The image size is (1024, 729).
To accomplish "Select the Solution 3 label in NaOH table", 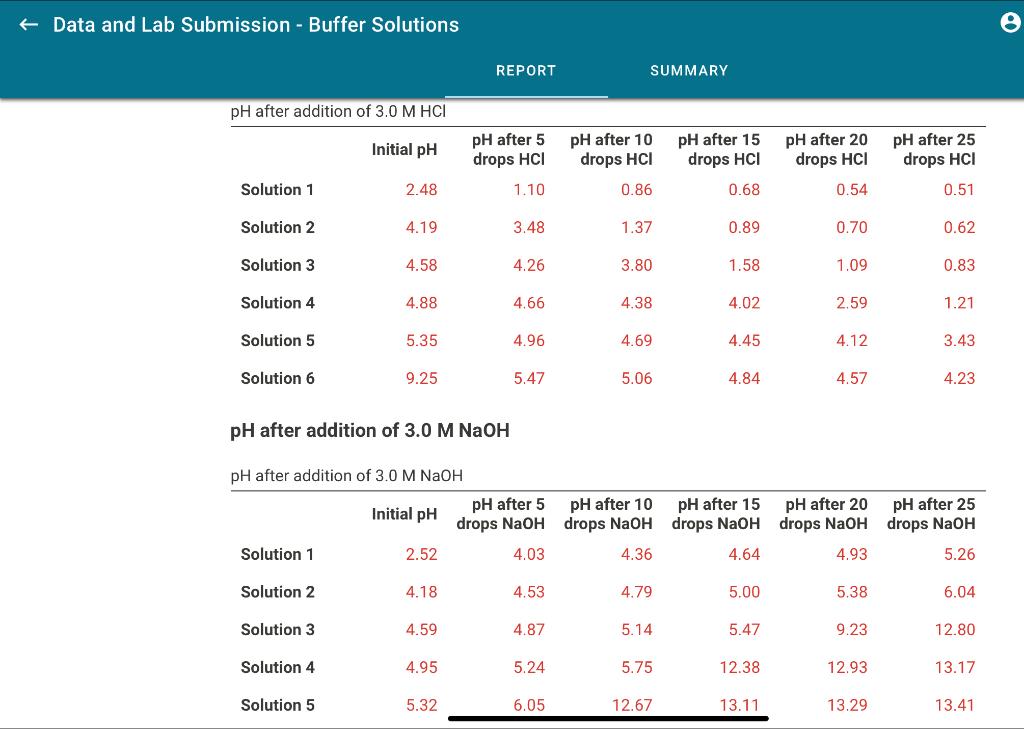I will pos(277,629).
